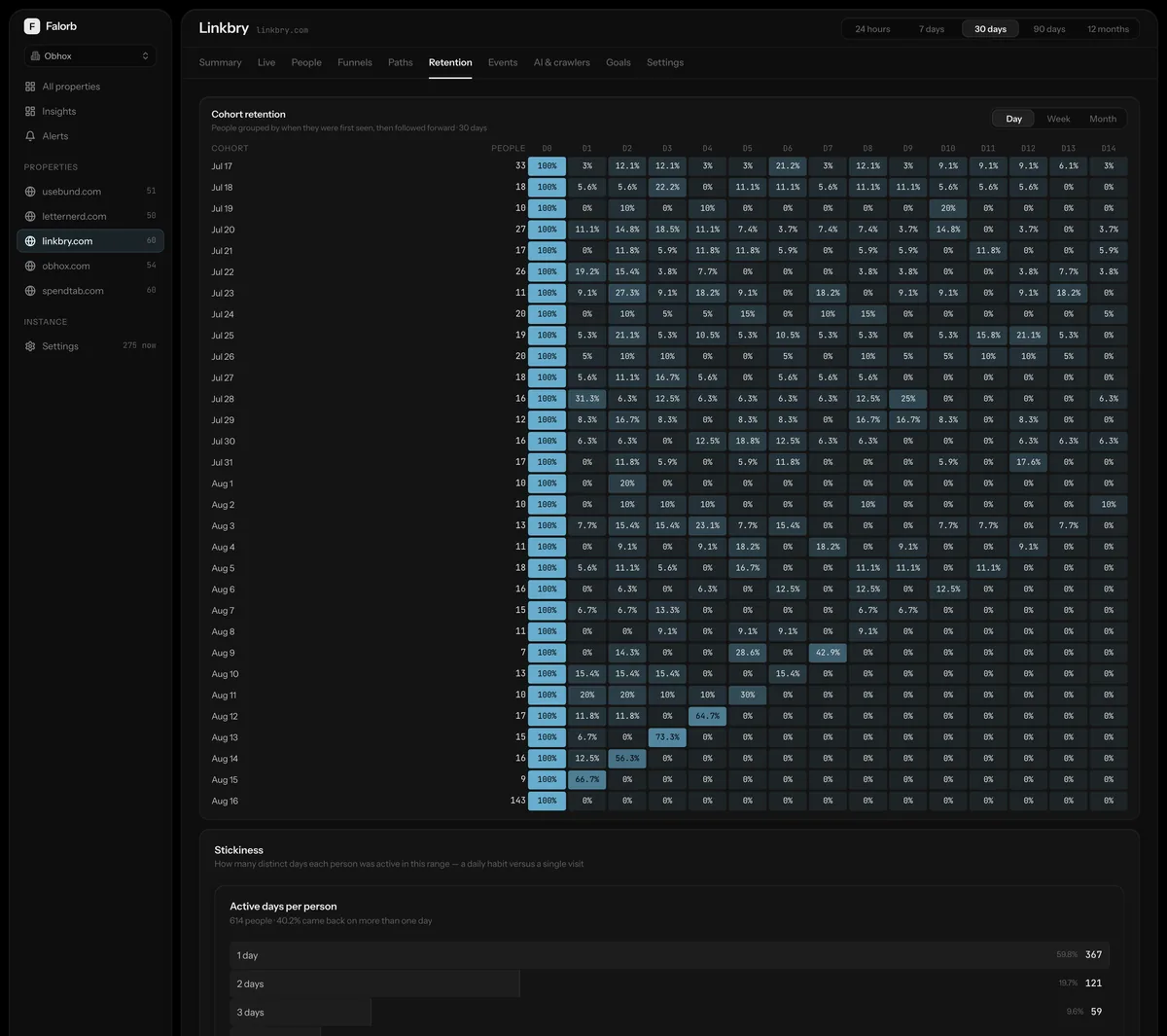Set time range to 7 days
Screen dimensions: 1167x1036
[x=932, y=29]
